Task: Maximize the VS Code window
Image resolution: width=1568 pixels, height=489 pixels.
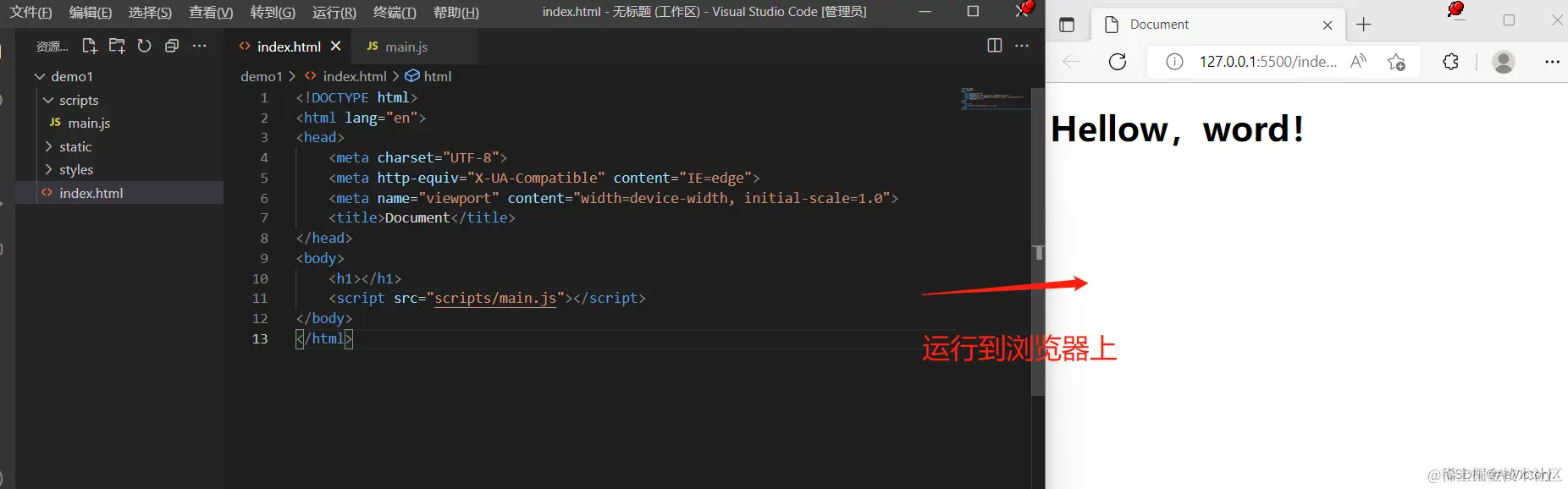Action: 973,12
